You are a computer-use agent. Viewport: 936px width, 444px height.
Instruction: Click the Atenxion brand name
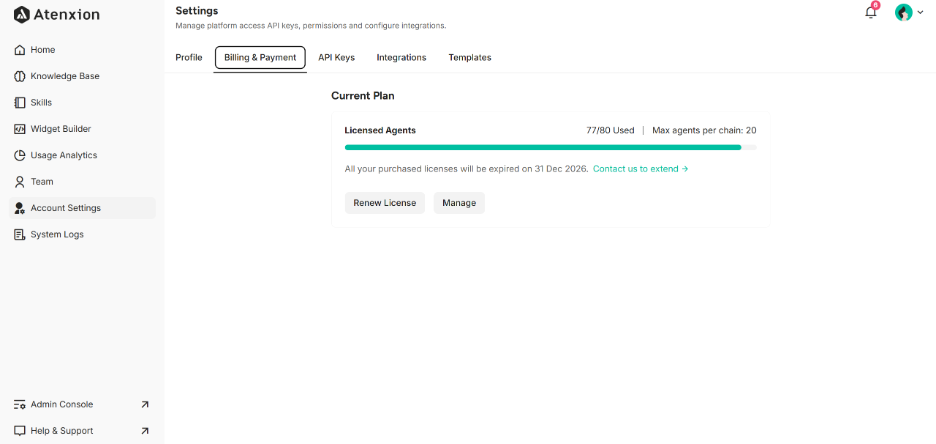coord(67,15)
